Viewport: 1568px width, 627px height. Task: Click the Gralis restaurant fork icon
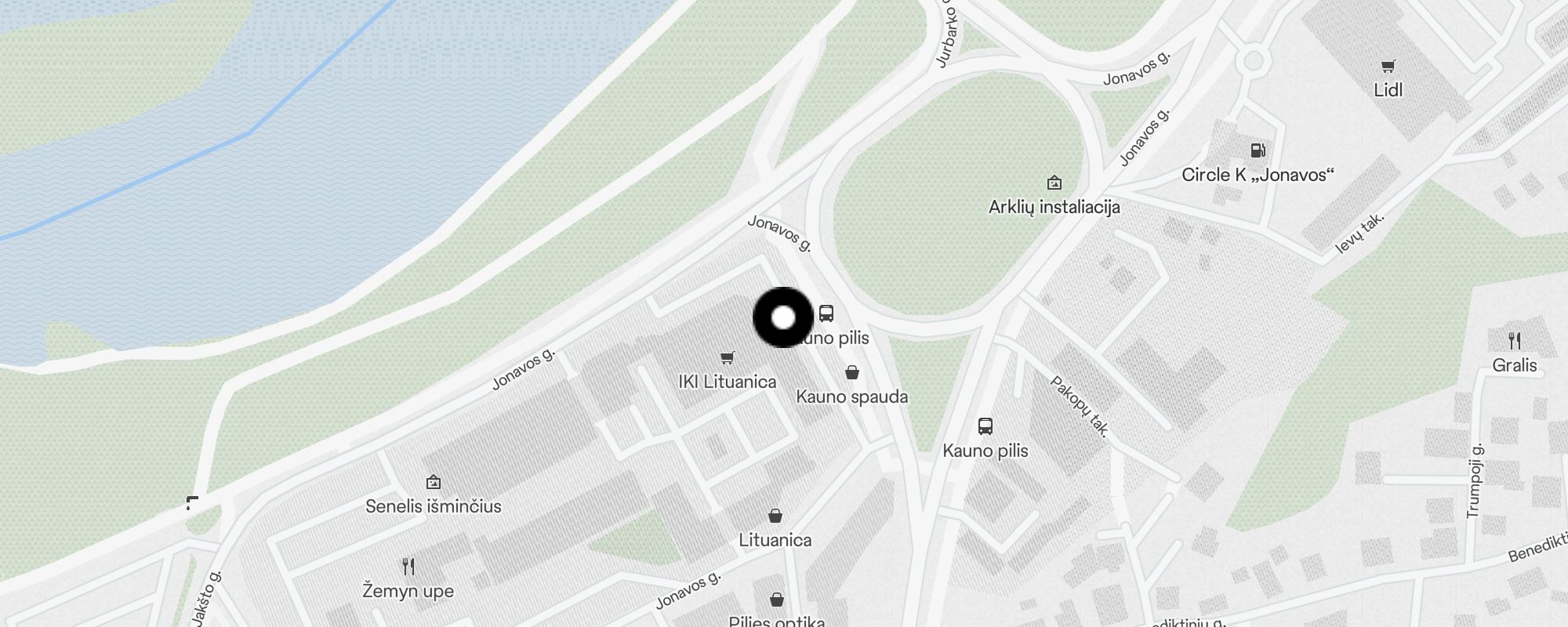[1515, 341]
